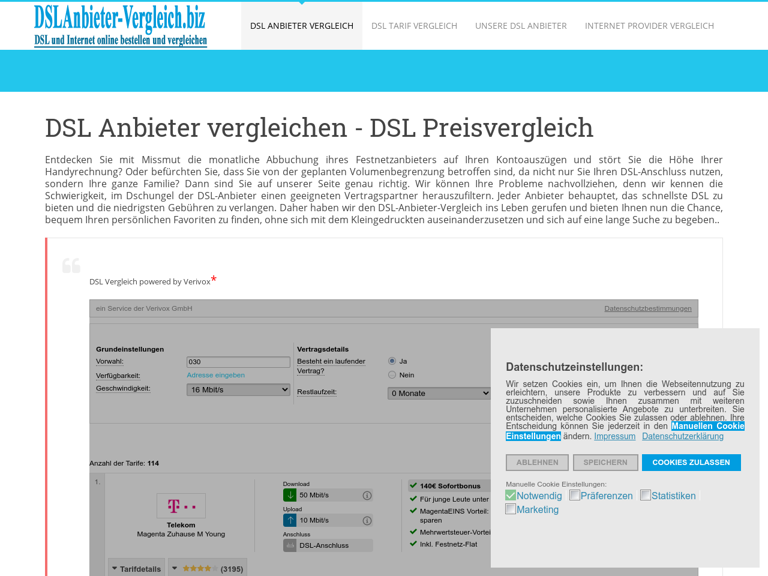Click the Vorwahl input field

[238, 362]
